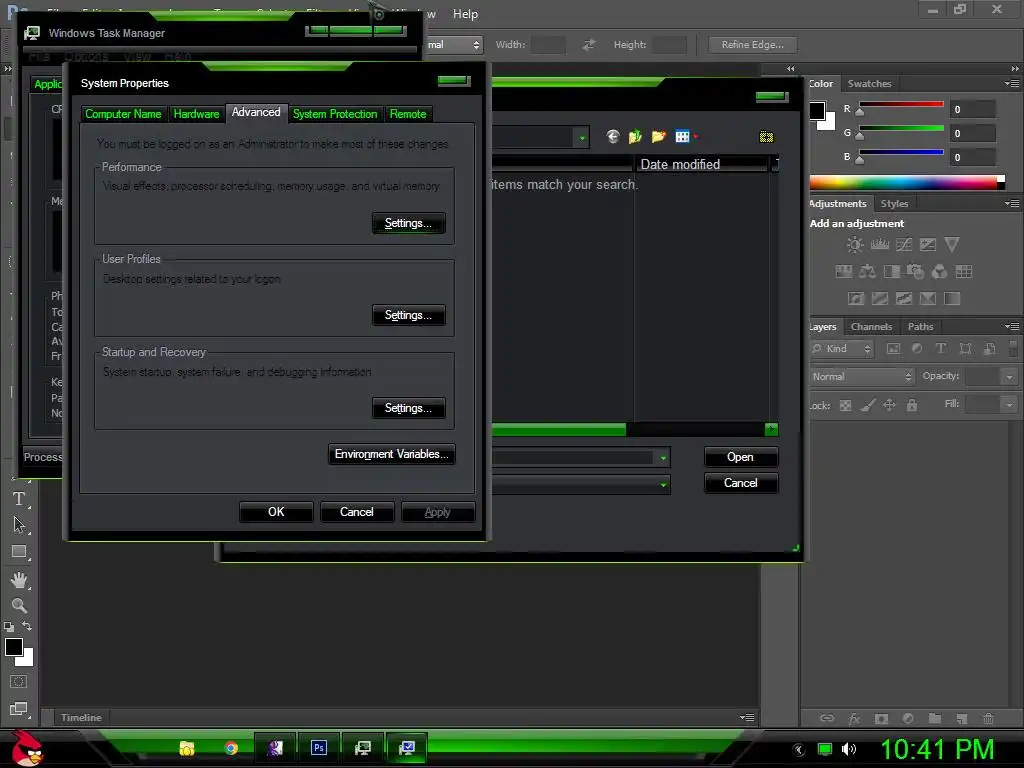Add Black & White adjustment icon

pos(891,271)
